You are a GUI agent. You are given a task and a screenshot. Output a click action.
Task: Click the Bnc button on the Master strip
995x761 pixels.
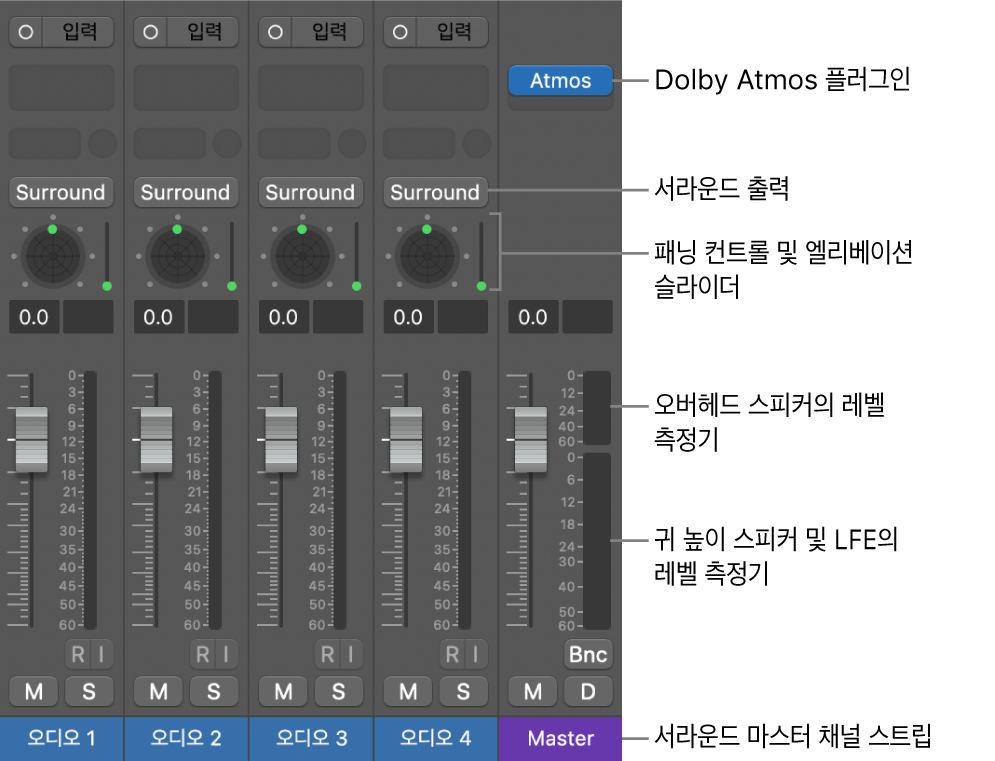click(588, 654)
